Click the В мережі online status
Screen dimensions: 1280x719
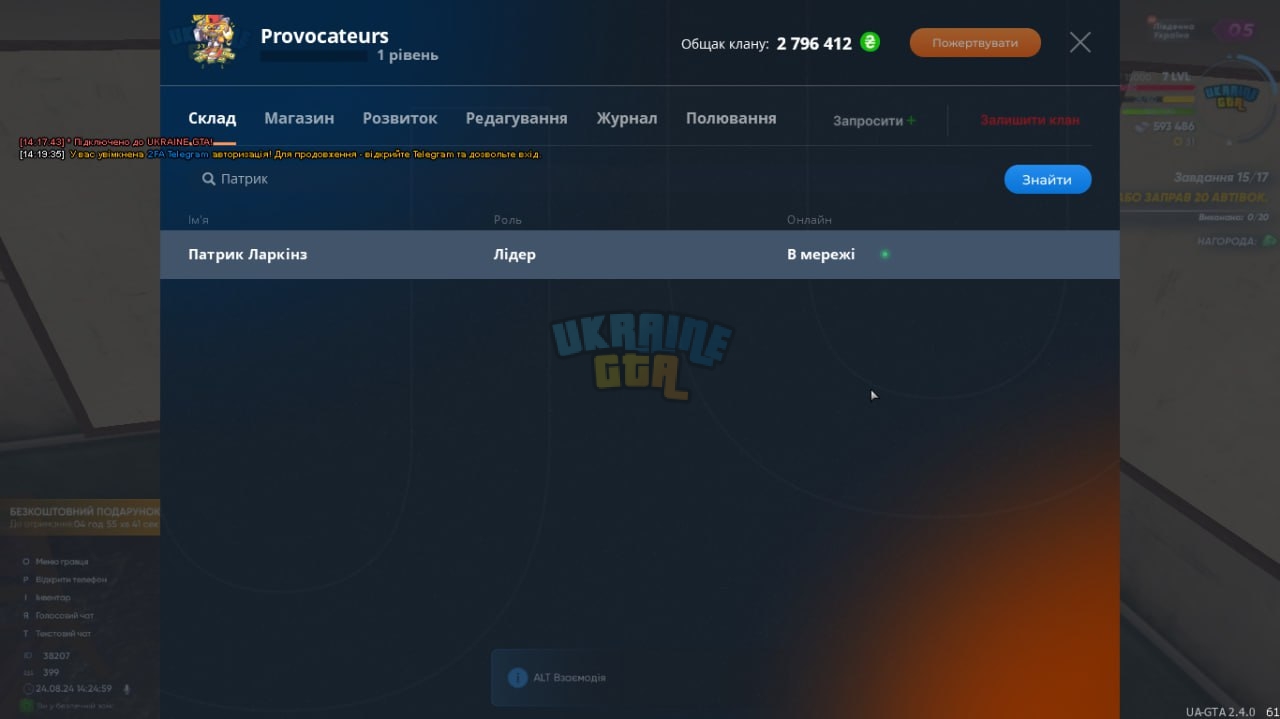821,254
